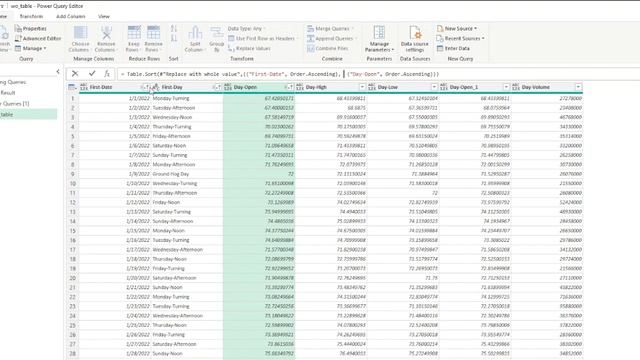Screen dimensions: 640x360
Task: Open the Advanced Editor
Action: click(x=38, y=38)
